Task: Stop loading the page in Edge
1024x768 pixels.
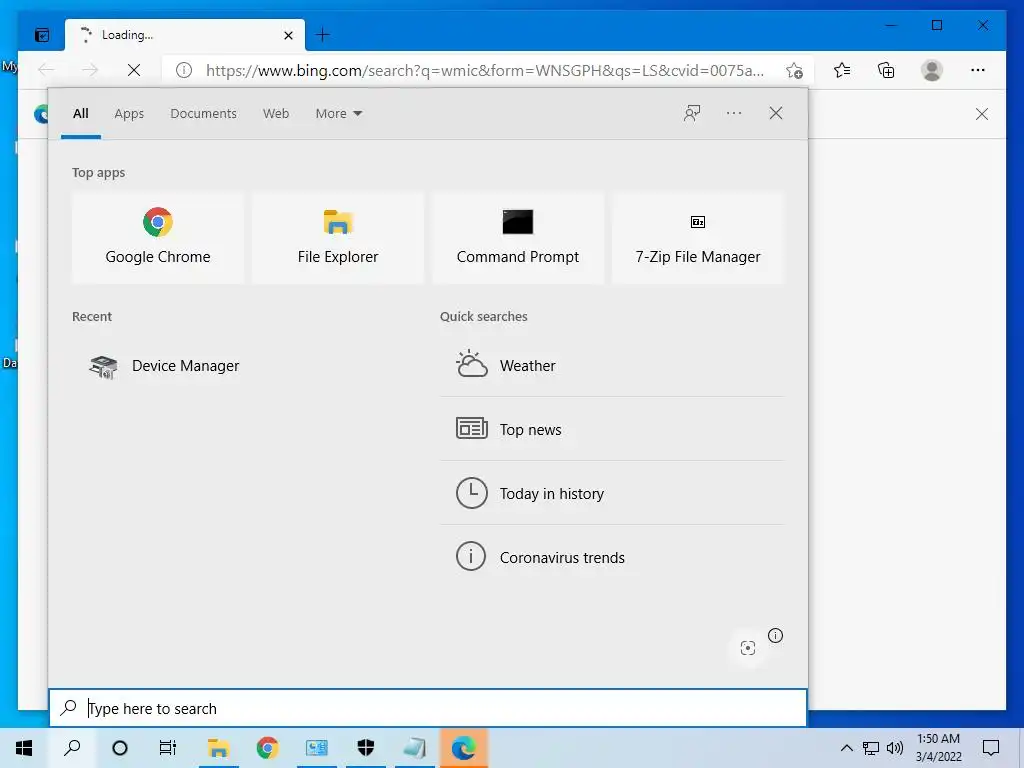Action: tap(134, 70)
